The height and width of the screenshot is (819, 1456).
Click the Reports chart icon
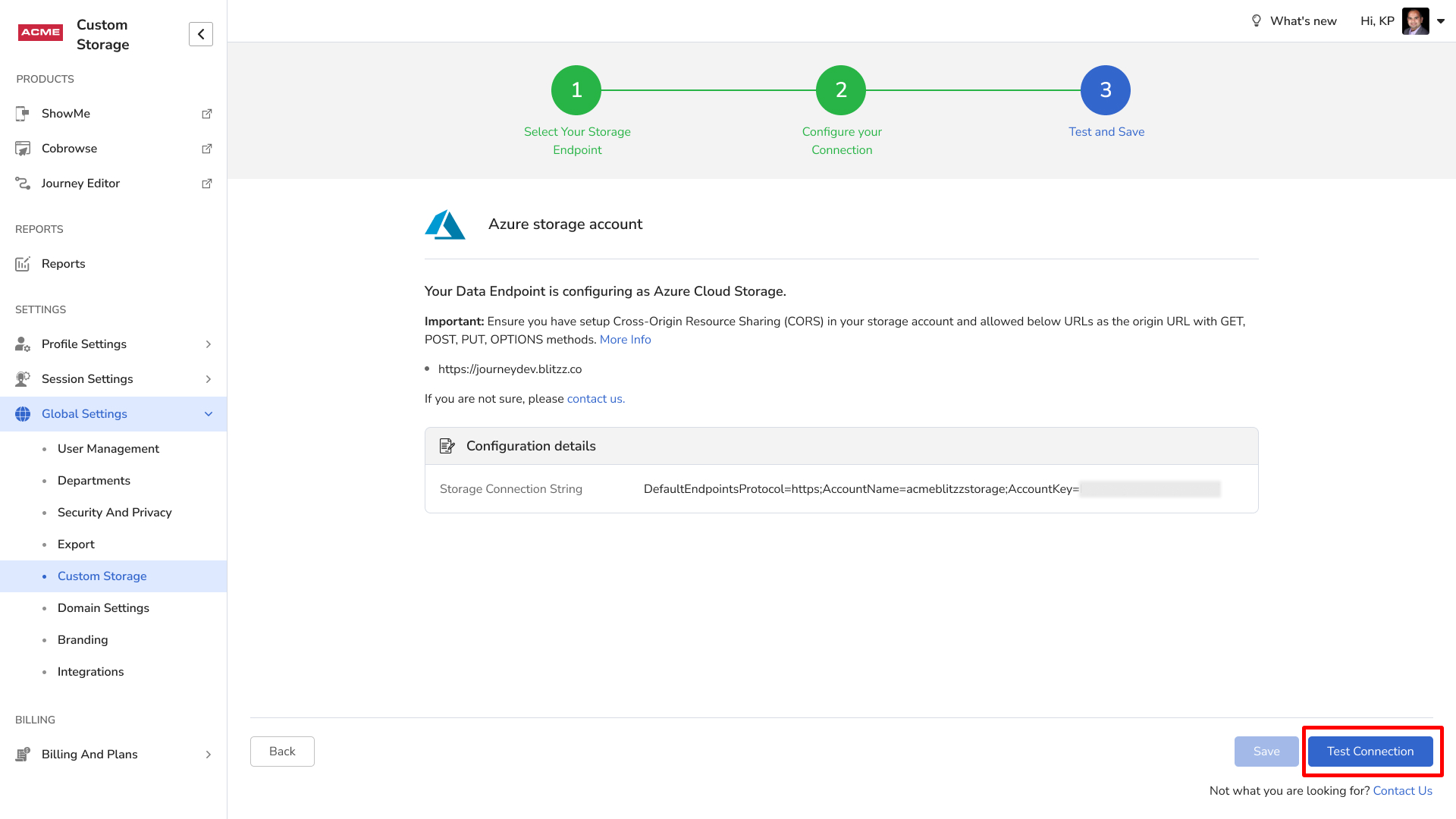coord(23,264)
